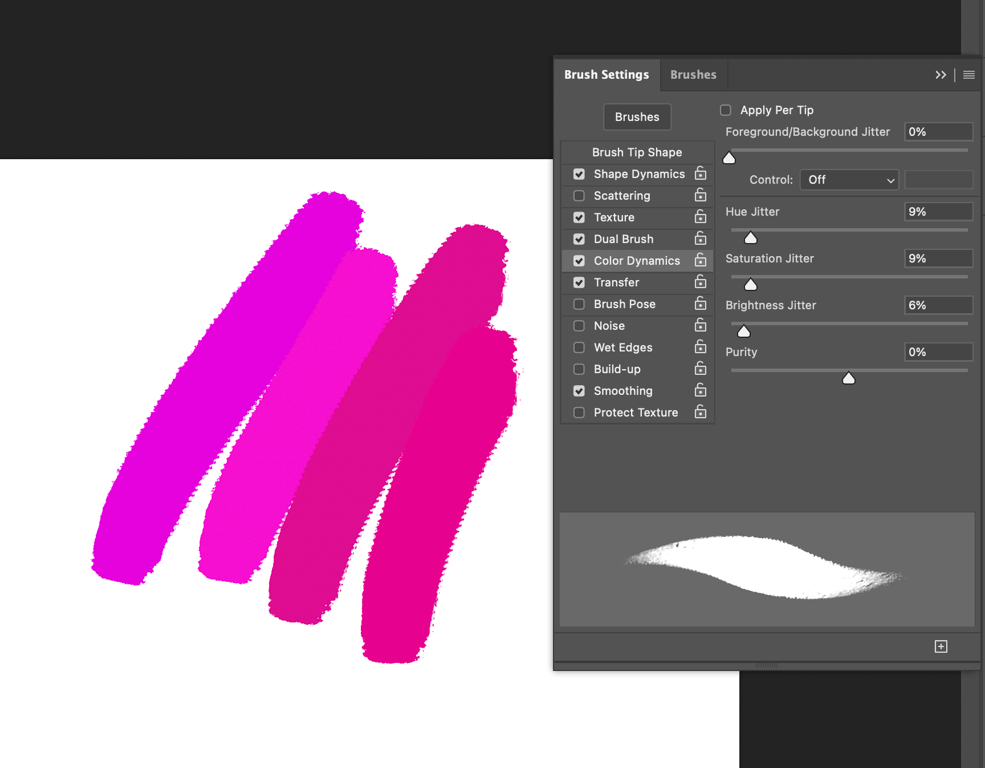Toggle lock icon for Brush Pose
The width and height of the screenshot is (985, 768).
tap(700, 303)
